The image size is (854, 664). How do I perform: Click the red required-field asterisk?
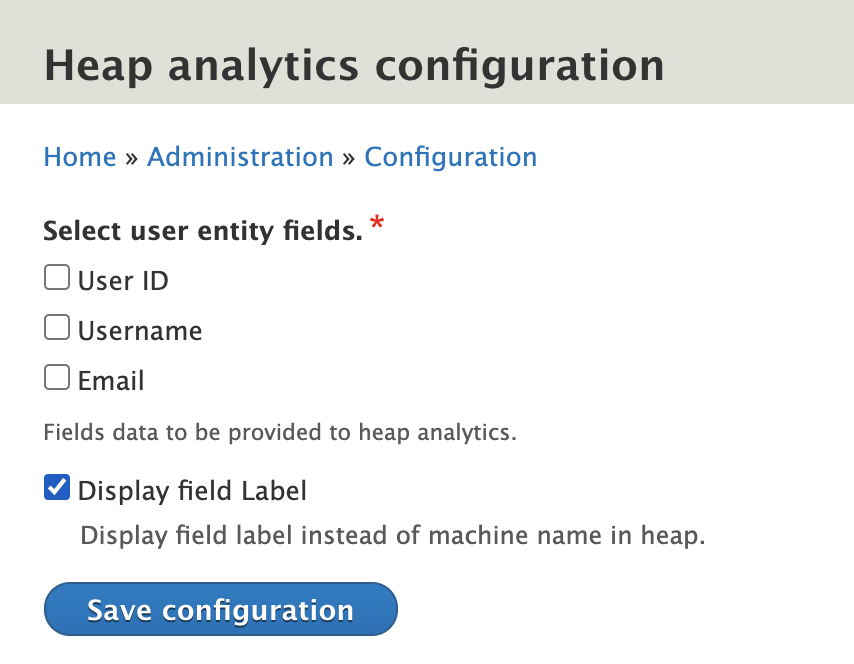point(375,226)
